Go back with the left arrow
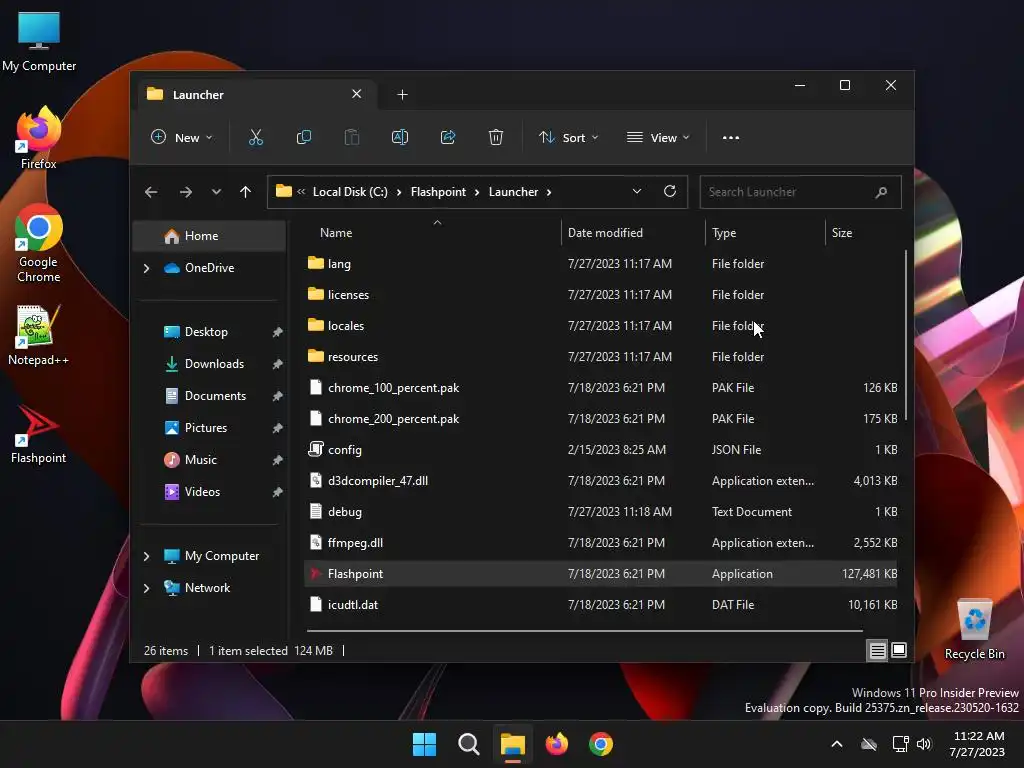The image size is (1024, 768). point(151,192)
